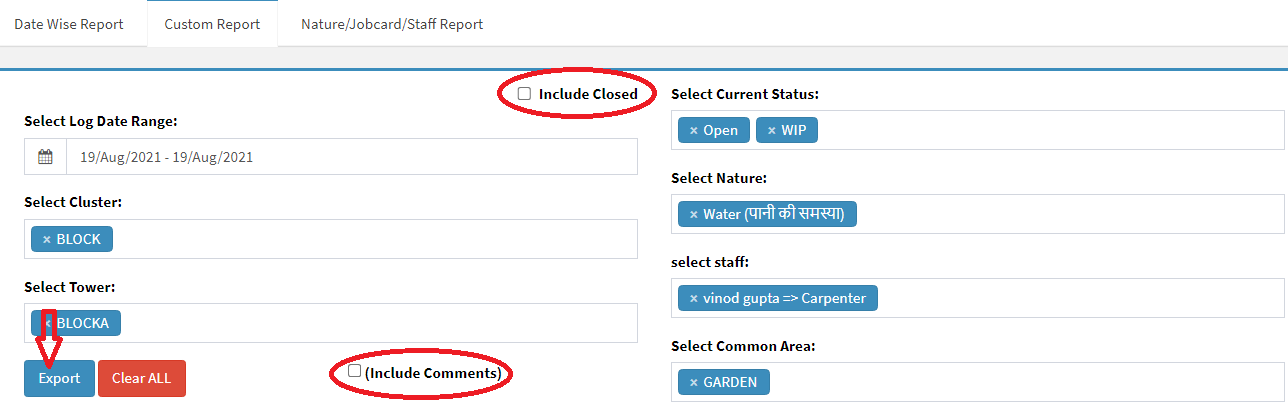1288x409 pixels.
Task: Select the Custom Report tab
Action: [x=212, y=24]
